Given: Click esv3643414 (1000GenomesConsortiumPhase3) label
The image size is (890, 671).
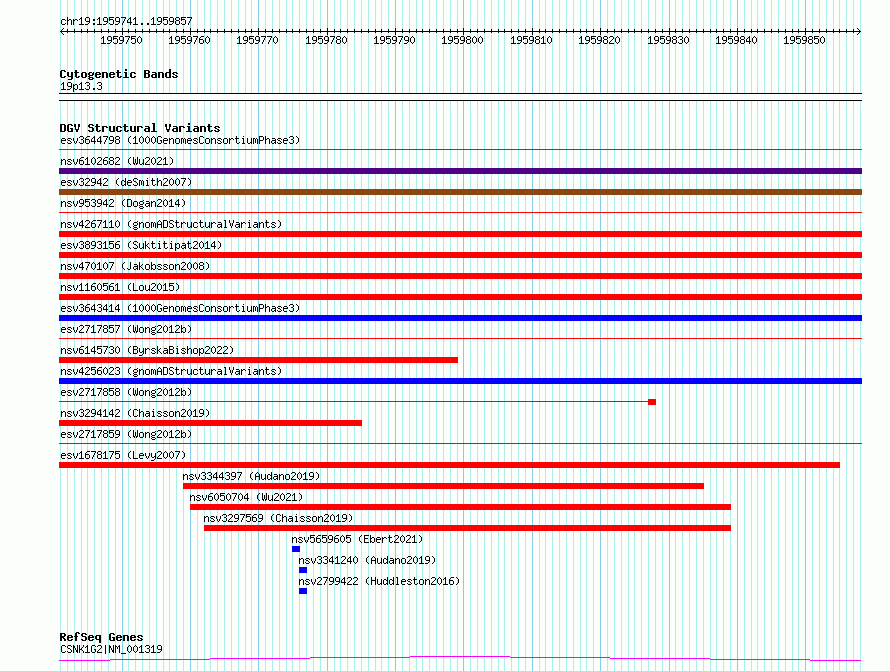Looking at the screenshot, I should (x=180, y=308).
